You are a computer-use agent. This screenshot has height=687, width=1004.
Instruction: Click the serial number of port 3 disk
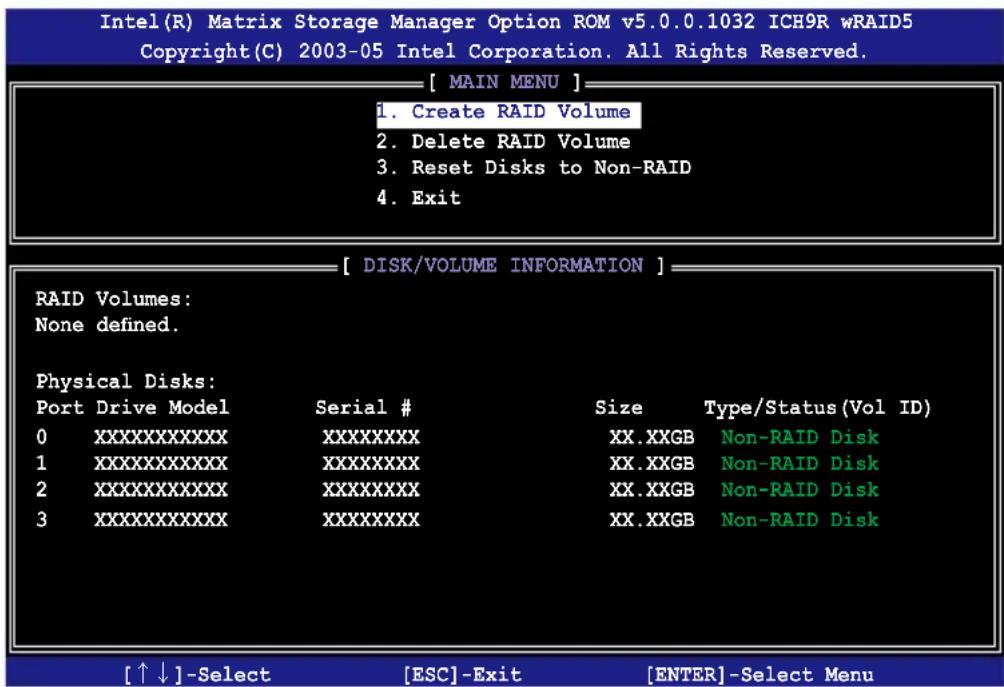[371, 519]
